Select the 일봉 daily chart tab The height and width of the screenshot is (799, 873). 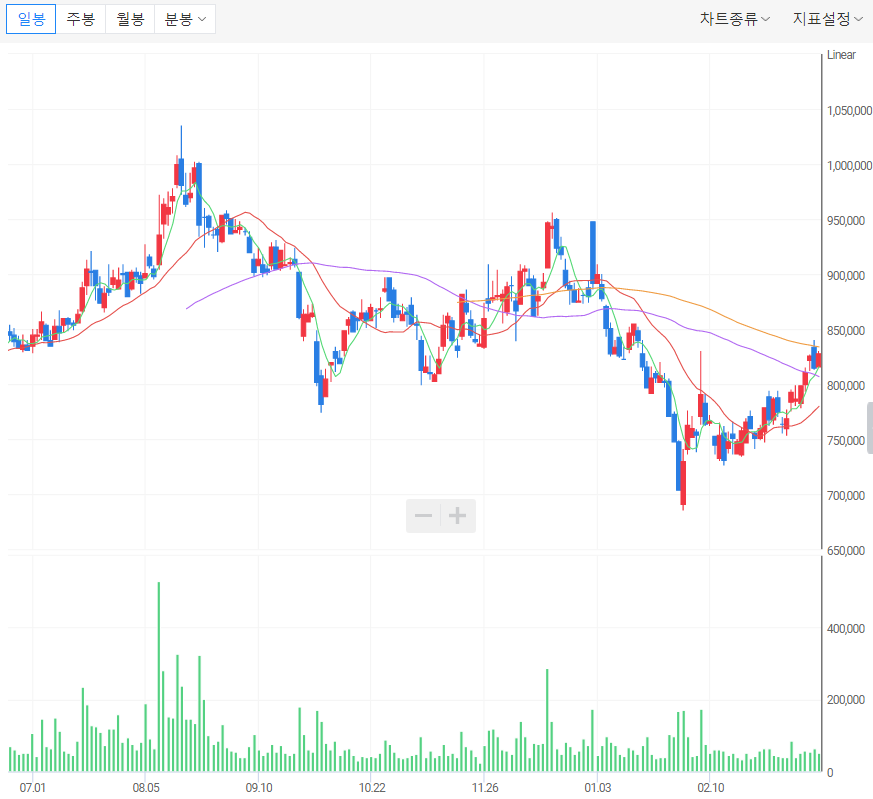point(31,19)
